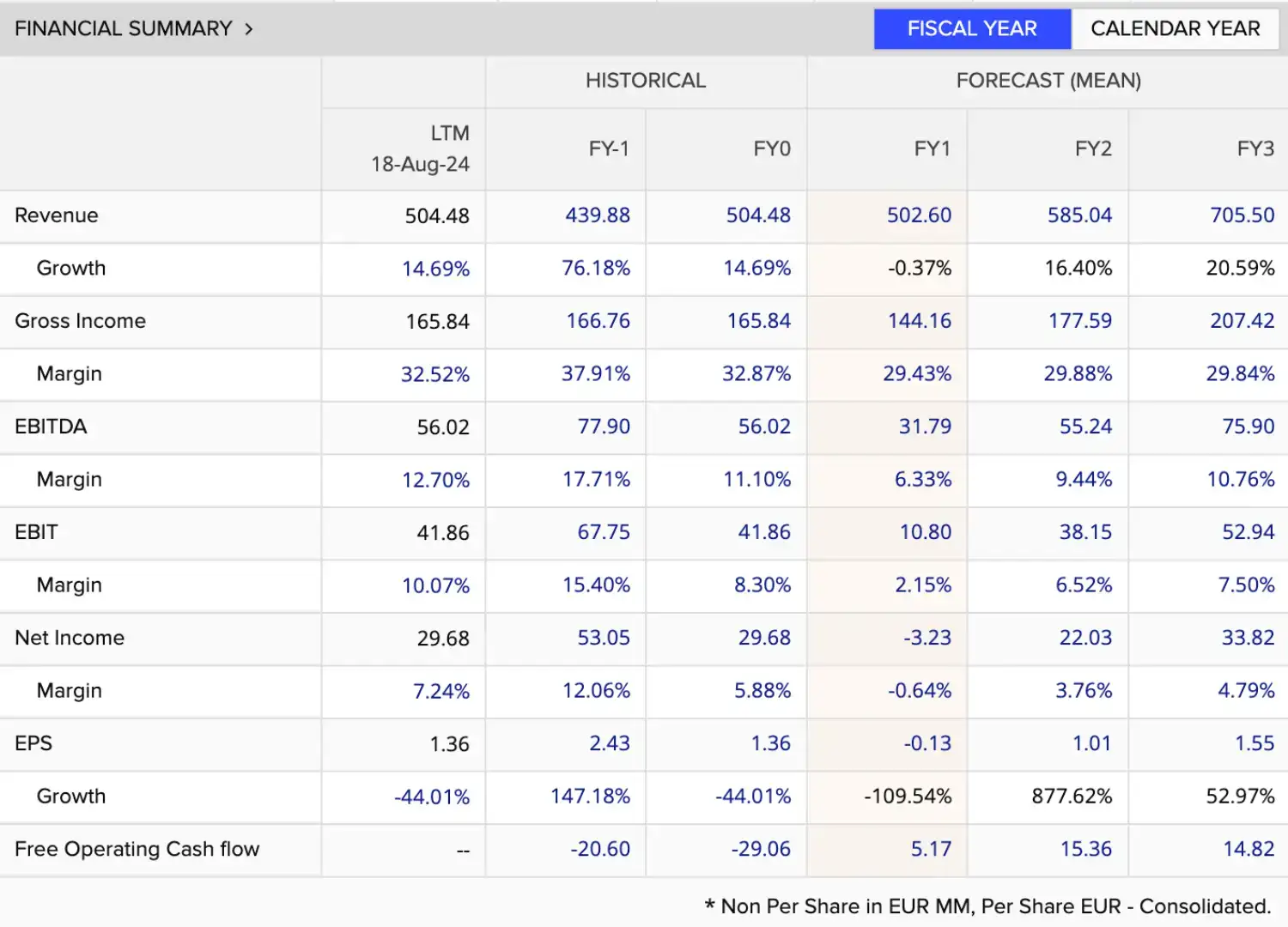Open the Financial Summary chevron arrow
1288x927 pixels.
pos(248,29)
